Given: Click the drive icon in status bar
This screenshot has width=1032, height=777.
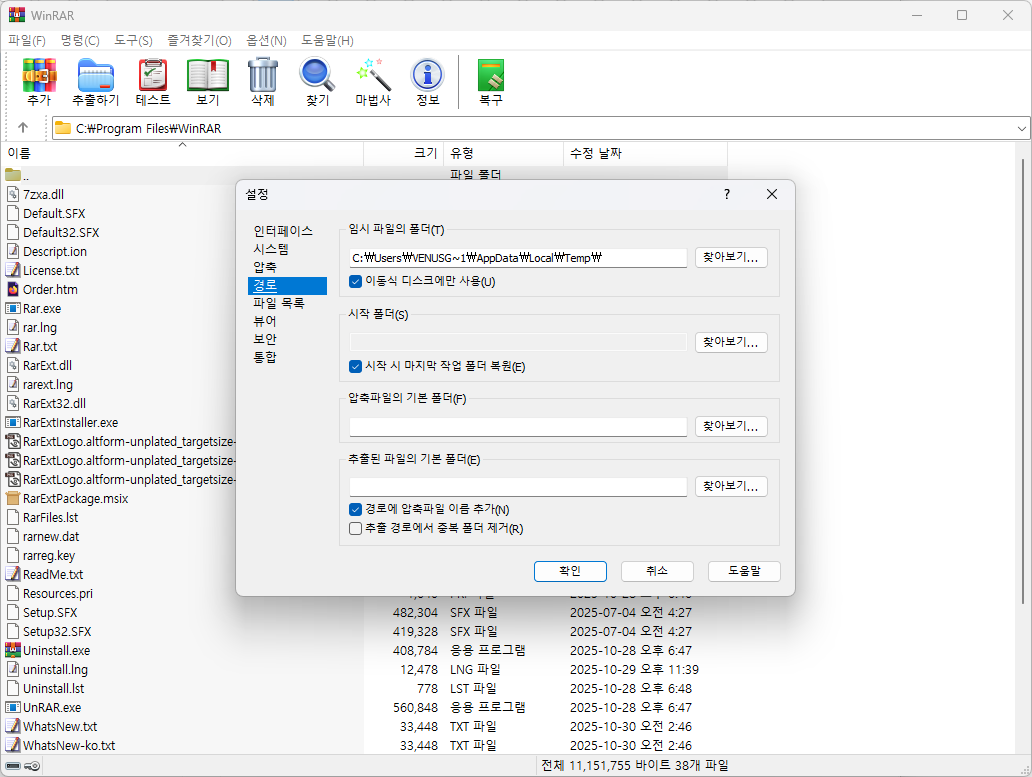Looking at the screenshot, I should [13, 766].
